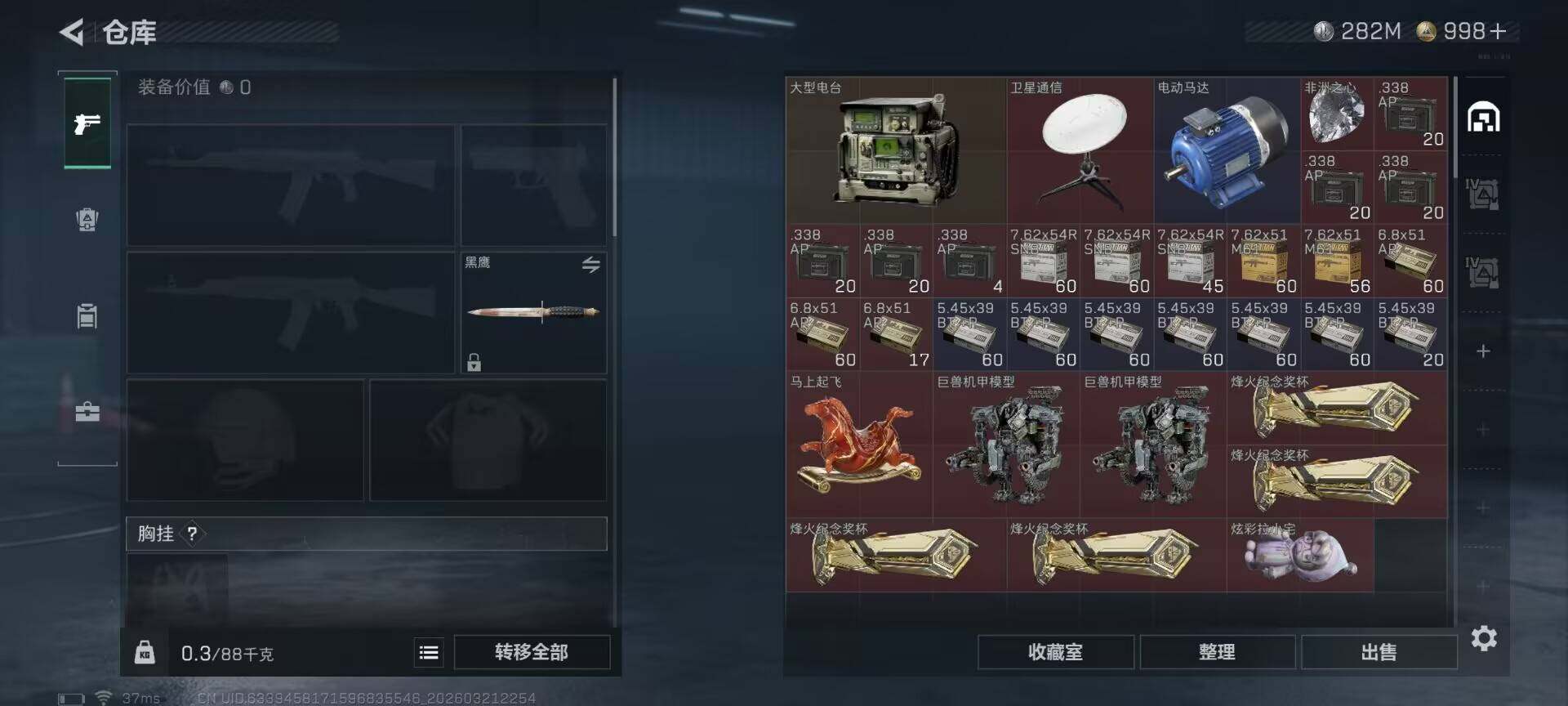Add a storage expansion with plus icon

point(1484,351)
